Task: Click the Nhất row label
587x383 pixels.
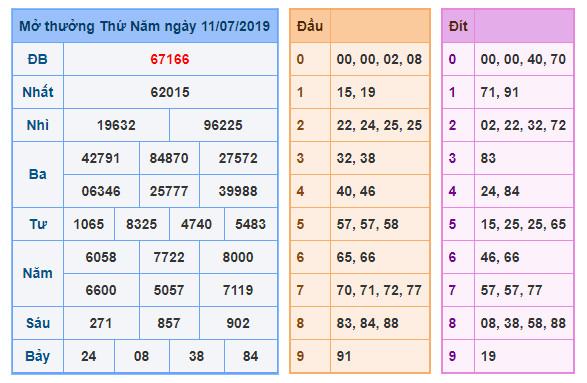Action: (x=38, y=92)
